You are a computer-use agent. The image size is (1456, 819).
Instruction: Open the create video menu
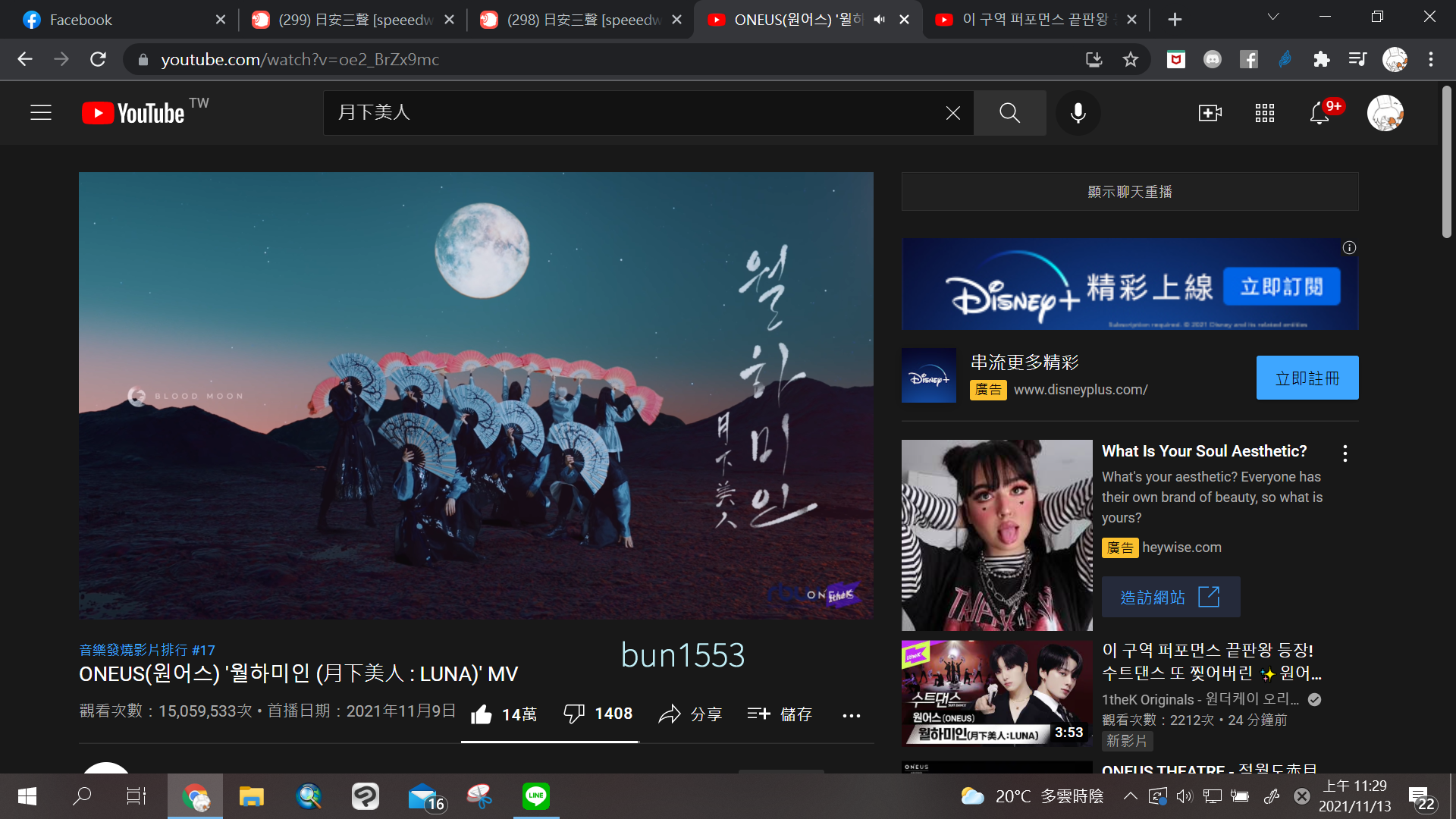1210,113
